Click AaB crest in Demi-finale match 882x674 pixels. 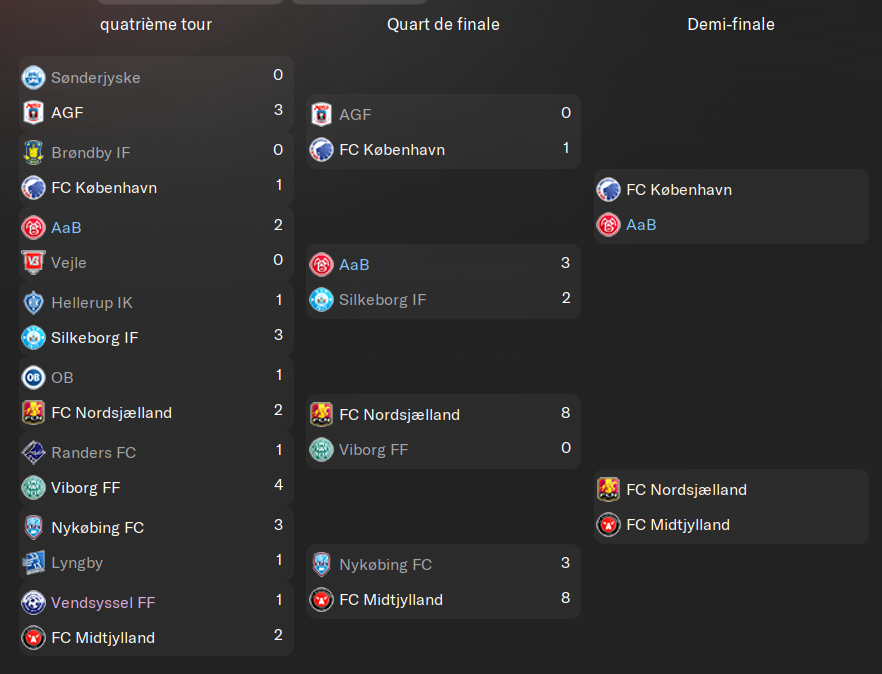[x=609, y=225]
